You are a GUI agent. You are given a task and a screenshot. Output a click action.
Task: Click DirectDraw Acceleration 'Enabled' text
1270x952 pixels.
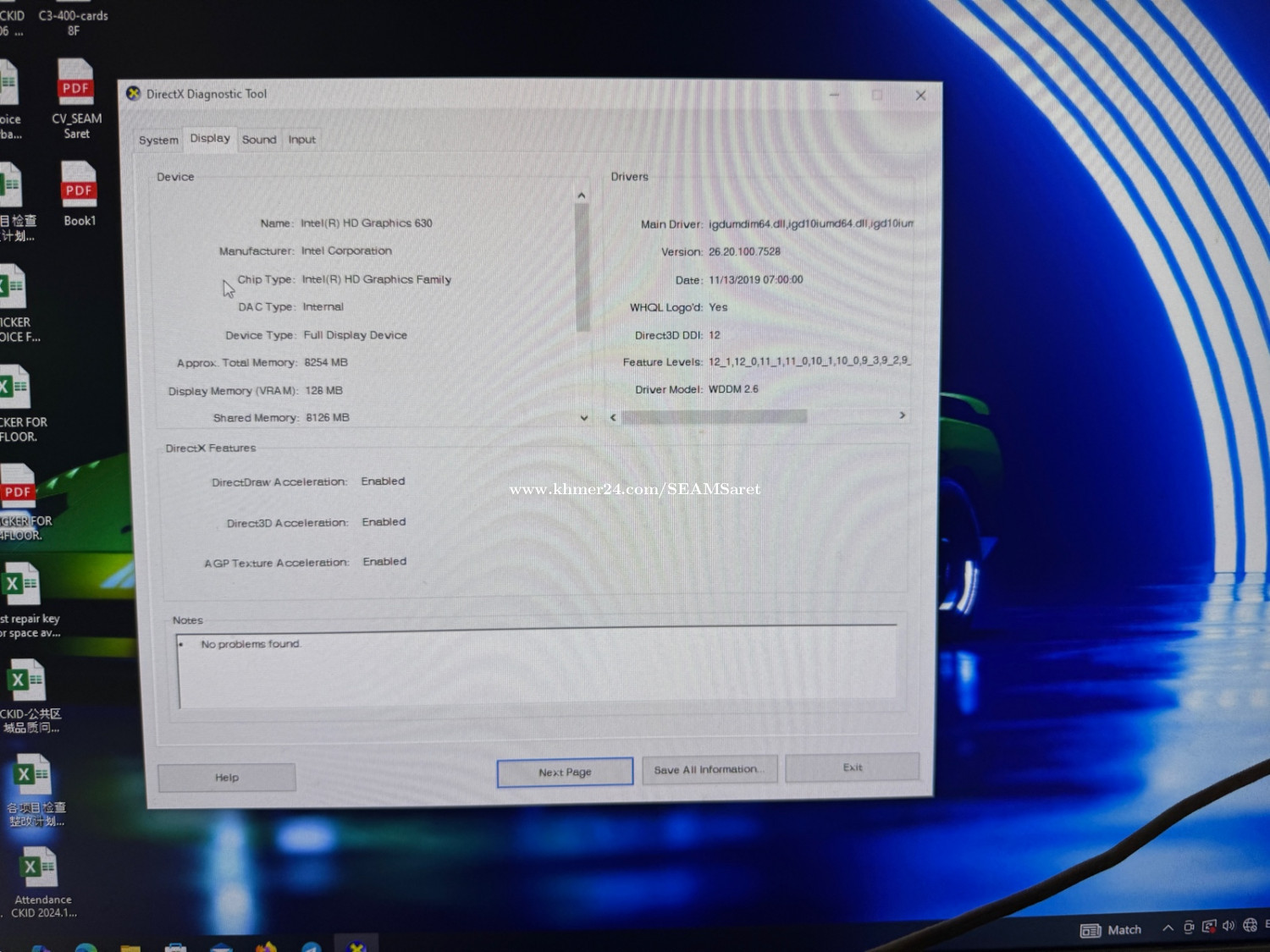click(x=383, y=482)
